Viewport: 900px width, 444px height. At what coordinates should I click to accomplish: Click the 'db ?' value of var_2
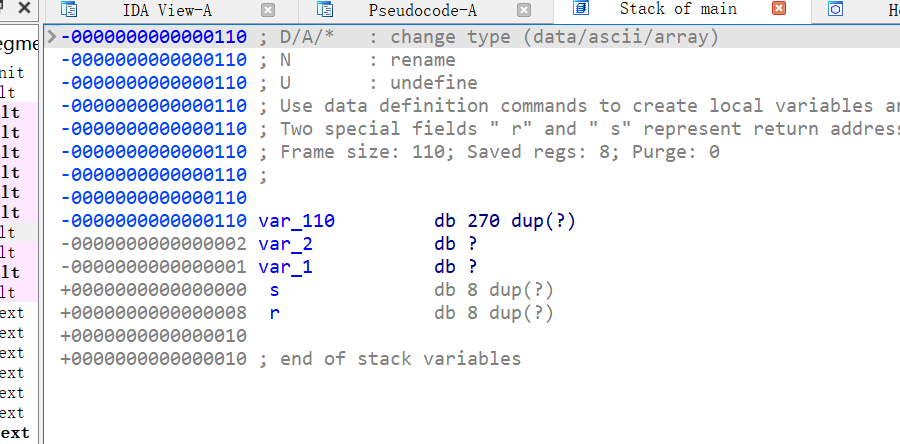click(x=456, y=244)
